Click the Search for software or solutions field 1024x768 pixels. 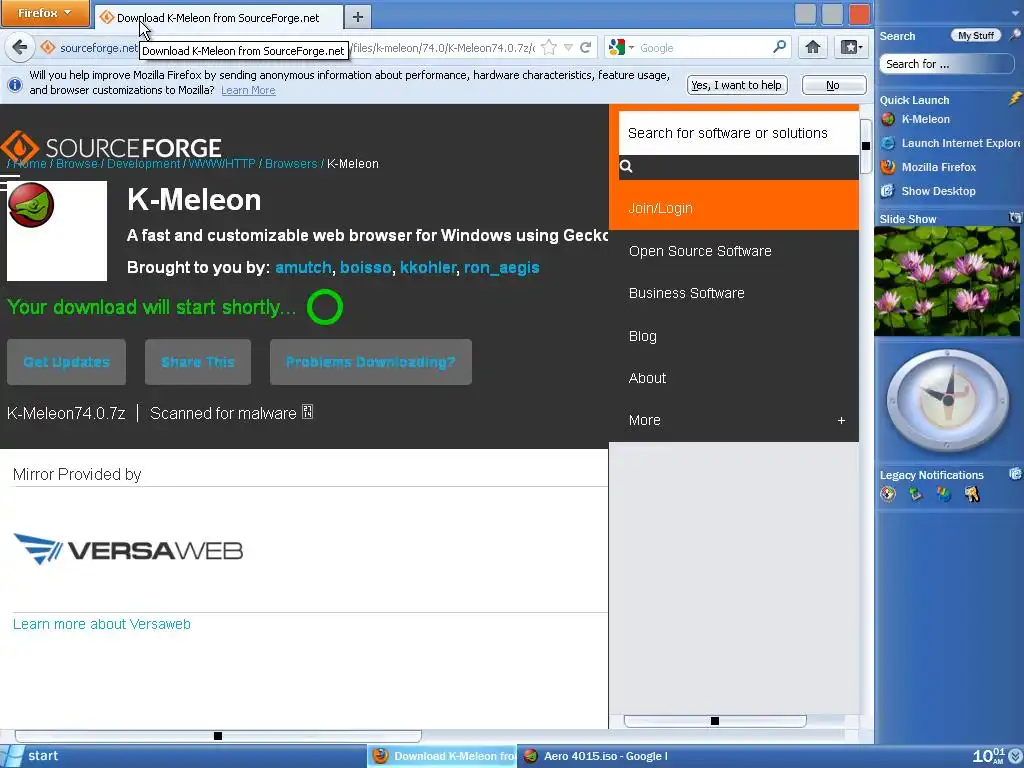[739, 133]
